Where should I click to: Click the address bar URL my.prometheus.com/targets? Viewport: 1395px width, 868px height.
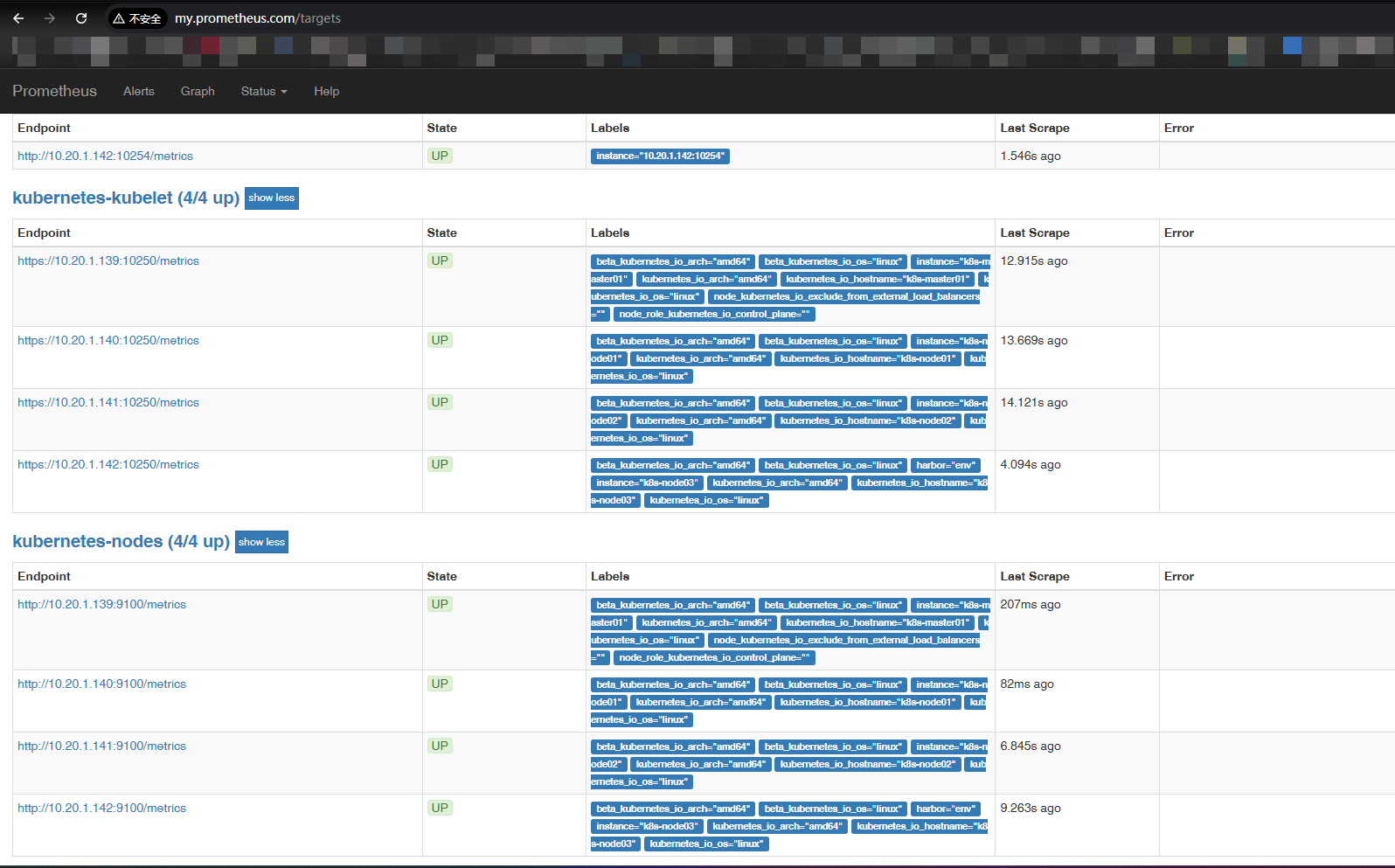[258, 18]
